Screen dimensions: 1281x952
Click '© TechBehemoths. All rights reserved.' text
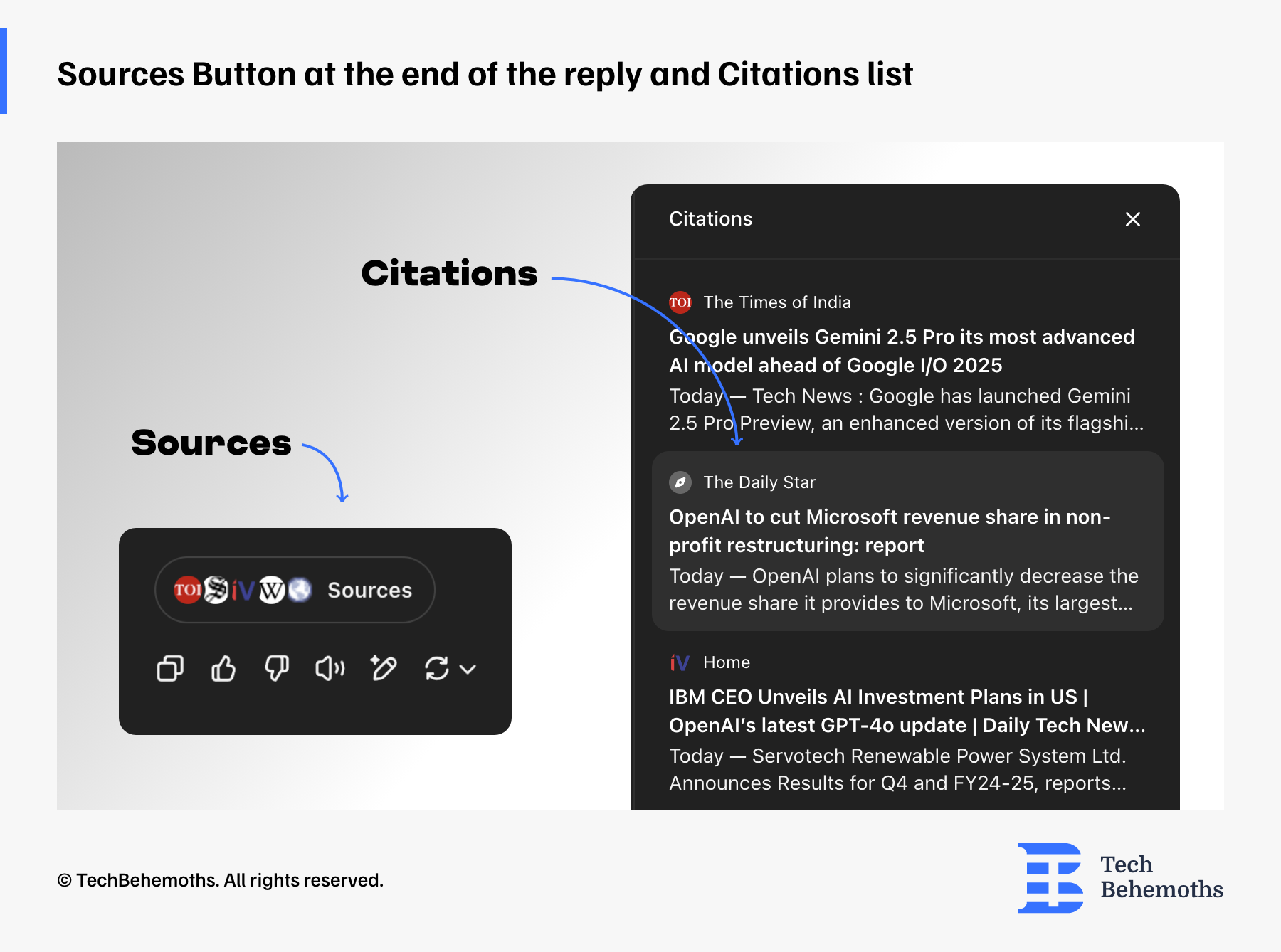(x=221, y=880)
